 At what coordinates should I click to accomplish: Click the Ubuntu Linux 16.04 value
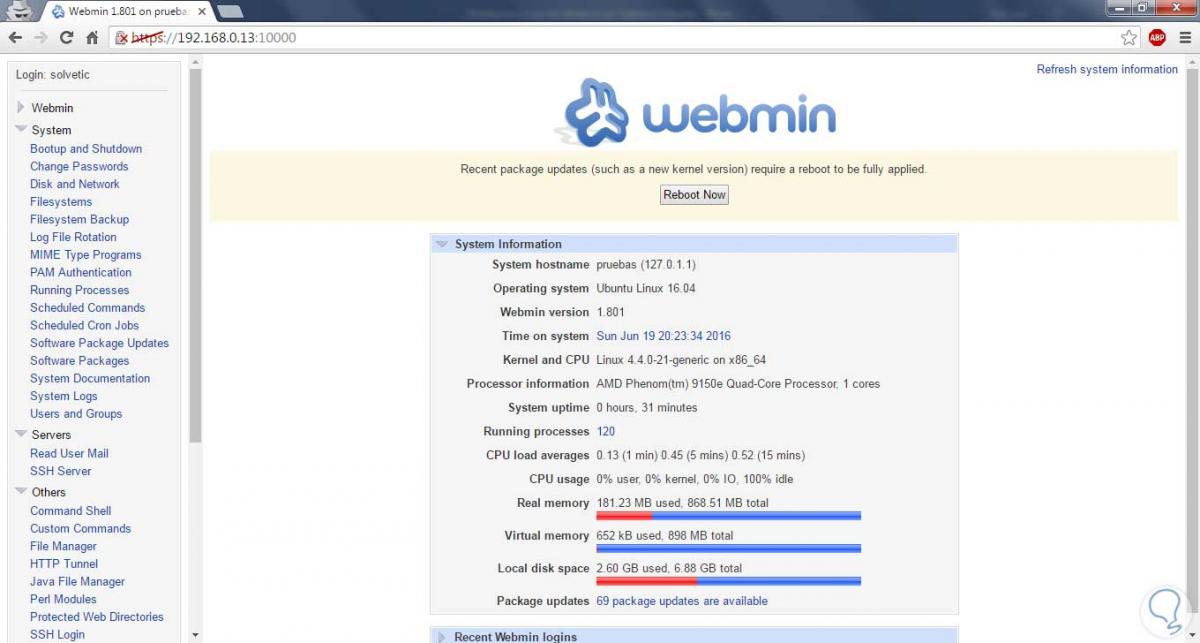pyautogui.click(x=646, y=288)
